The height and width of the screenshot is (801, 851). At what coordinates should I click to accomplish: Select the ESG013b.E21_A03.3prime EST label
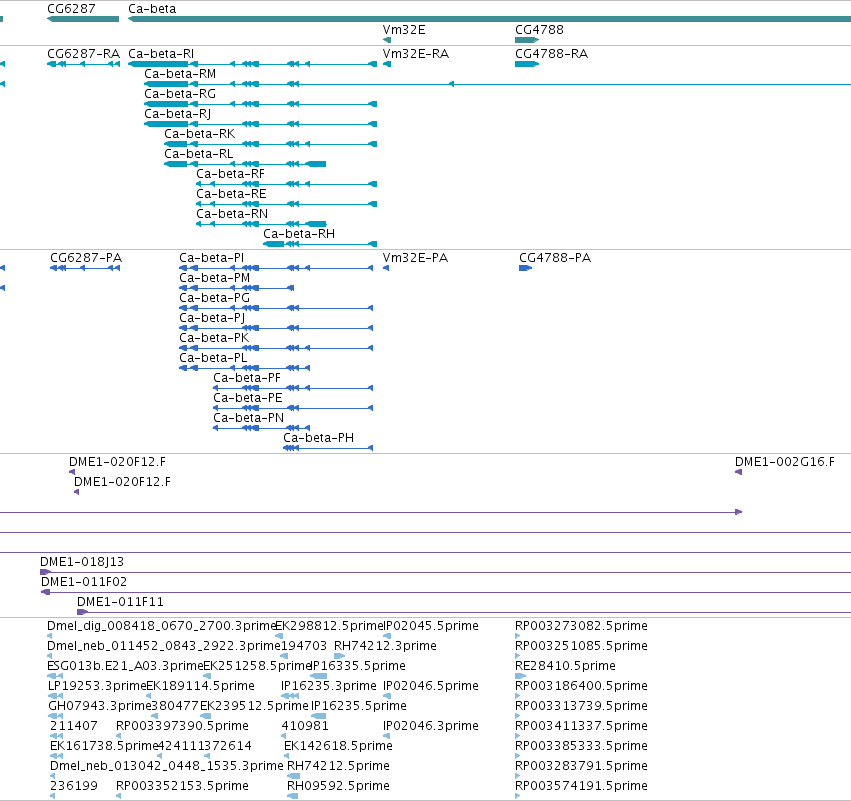click(125, 666)
